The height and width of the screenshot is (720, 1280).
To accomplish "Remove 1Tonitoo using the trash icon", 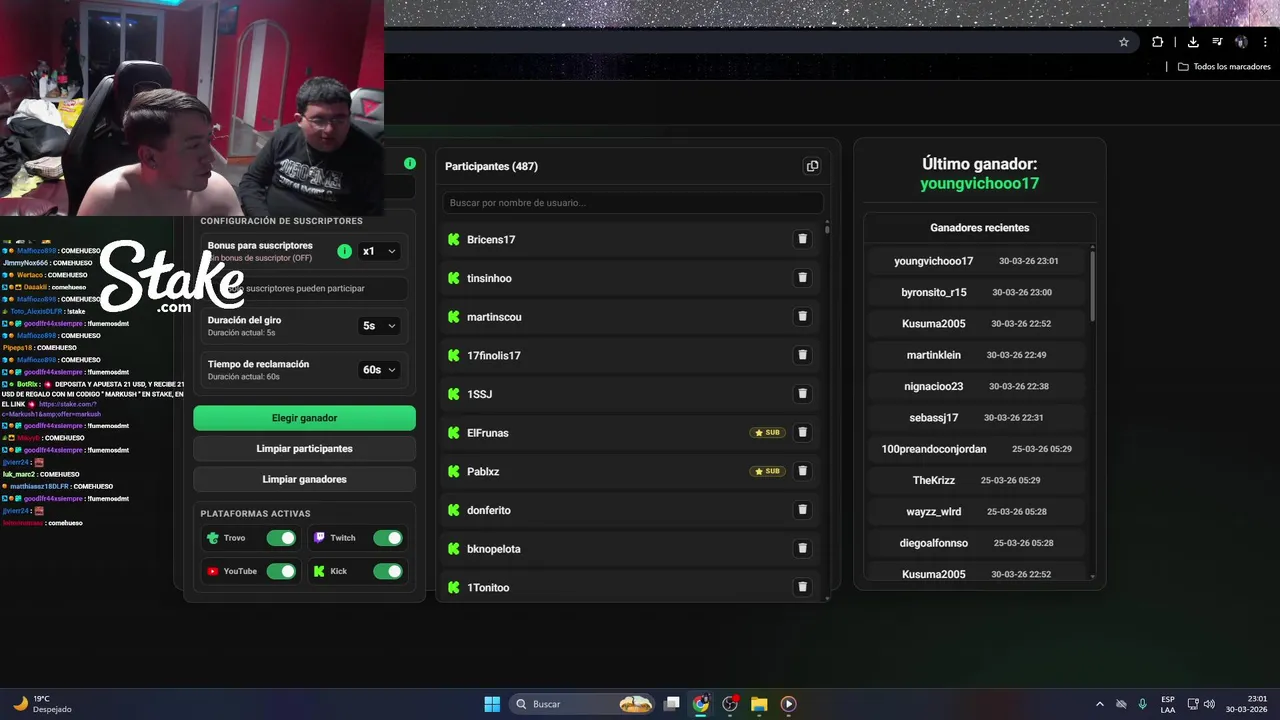I will tap(802, 587).
